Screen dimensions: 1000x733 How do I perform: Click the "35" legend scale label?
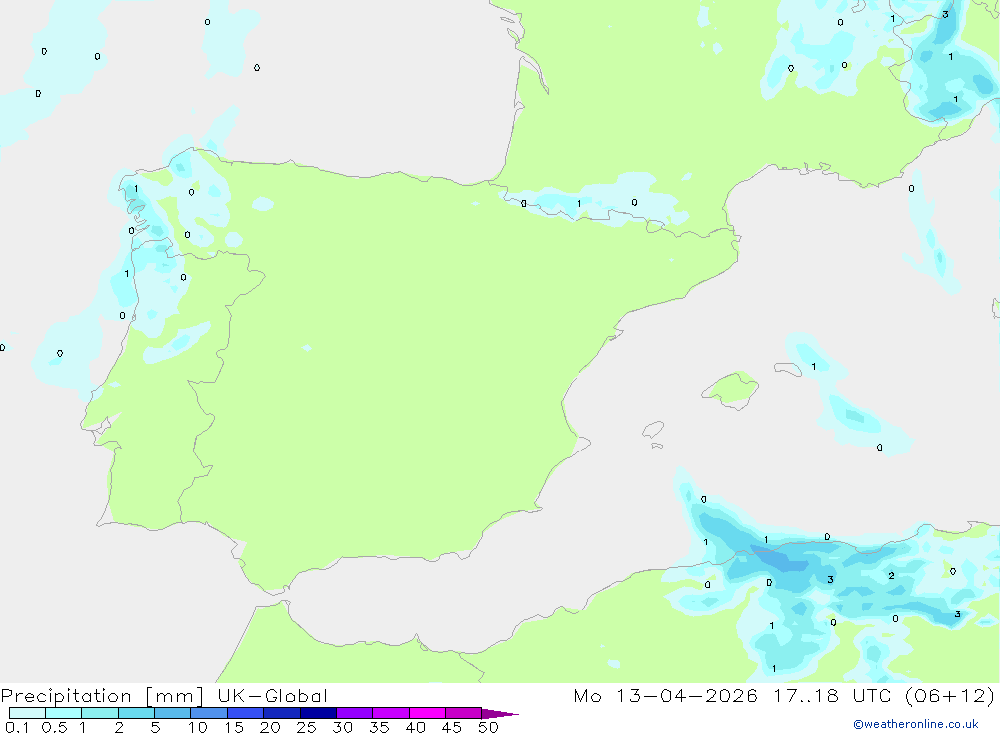(379, 727)
